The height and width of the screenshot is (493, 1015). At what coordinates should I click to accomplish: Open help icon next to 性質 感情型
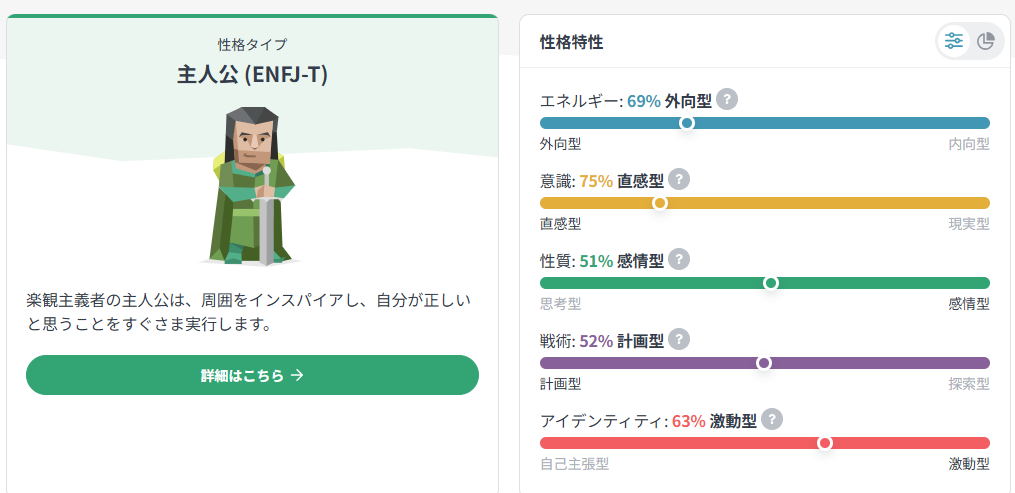(x=678, y=259)
